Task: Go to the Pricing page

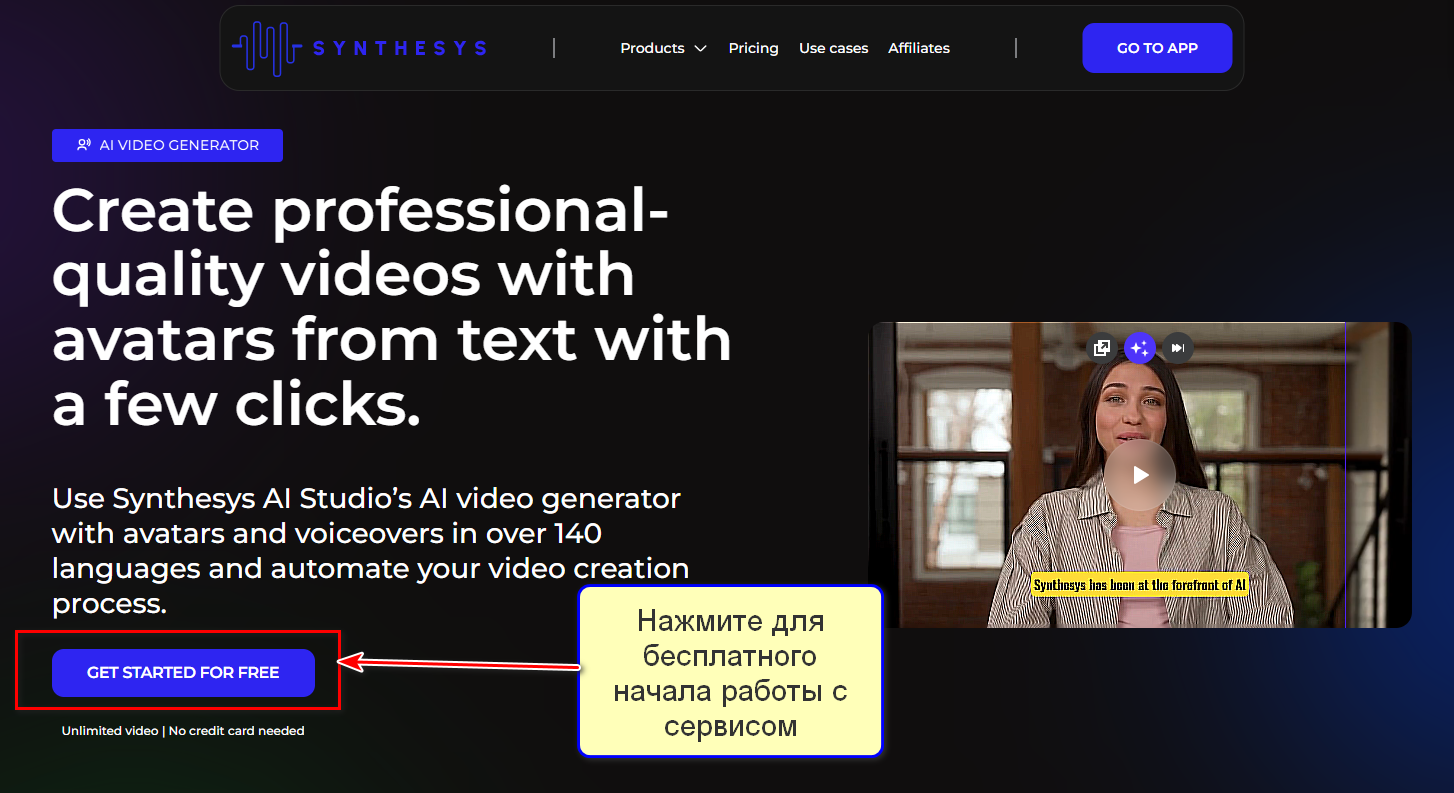Action: (753, 48)
